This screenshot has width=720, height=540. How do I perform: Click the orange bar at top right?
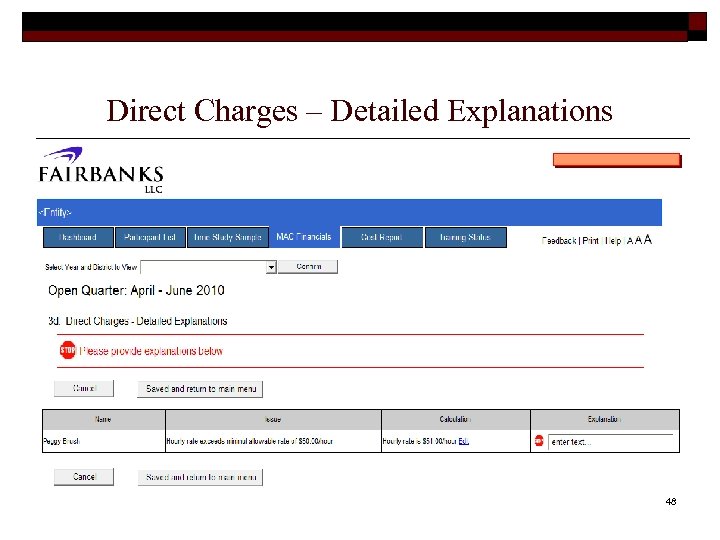coord(617,160)
